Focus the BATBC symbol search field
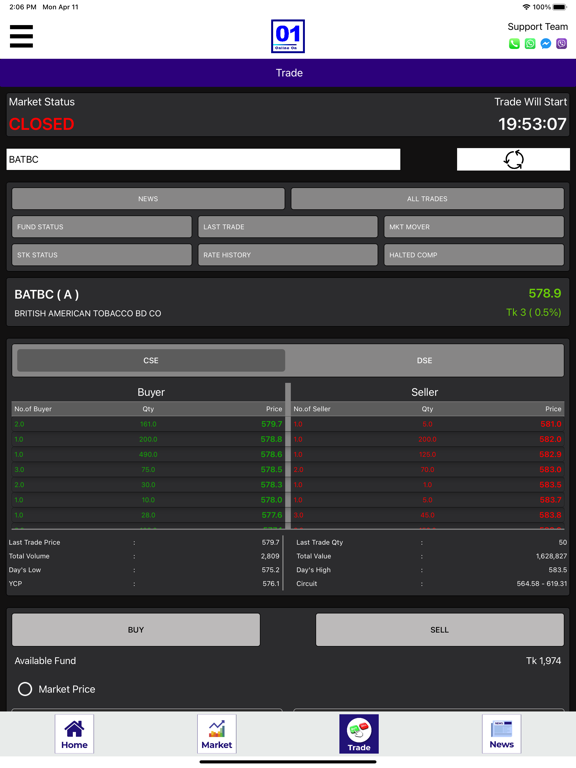The height and width of the screenshot is (768, 576). pos(203,160)
